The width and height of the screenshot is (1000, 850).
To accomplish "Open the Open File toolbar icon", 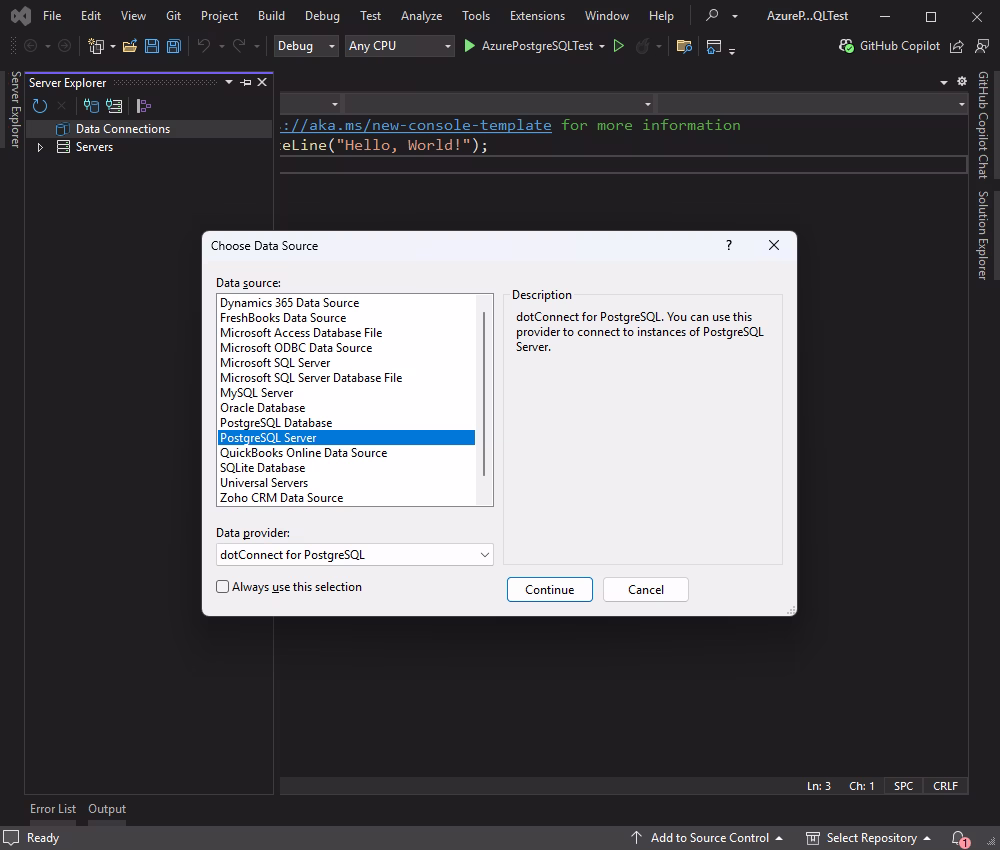I will tap(129, 45).
